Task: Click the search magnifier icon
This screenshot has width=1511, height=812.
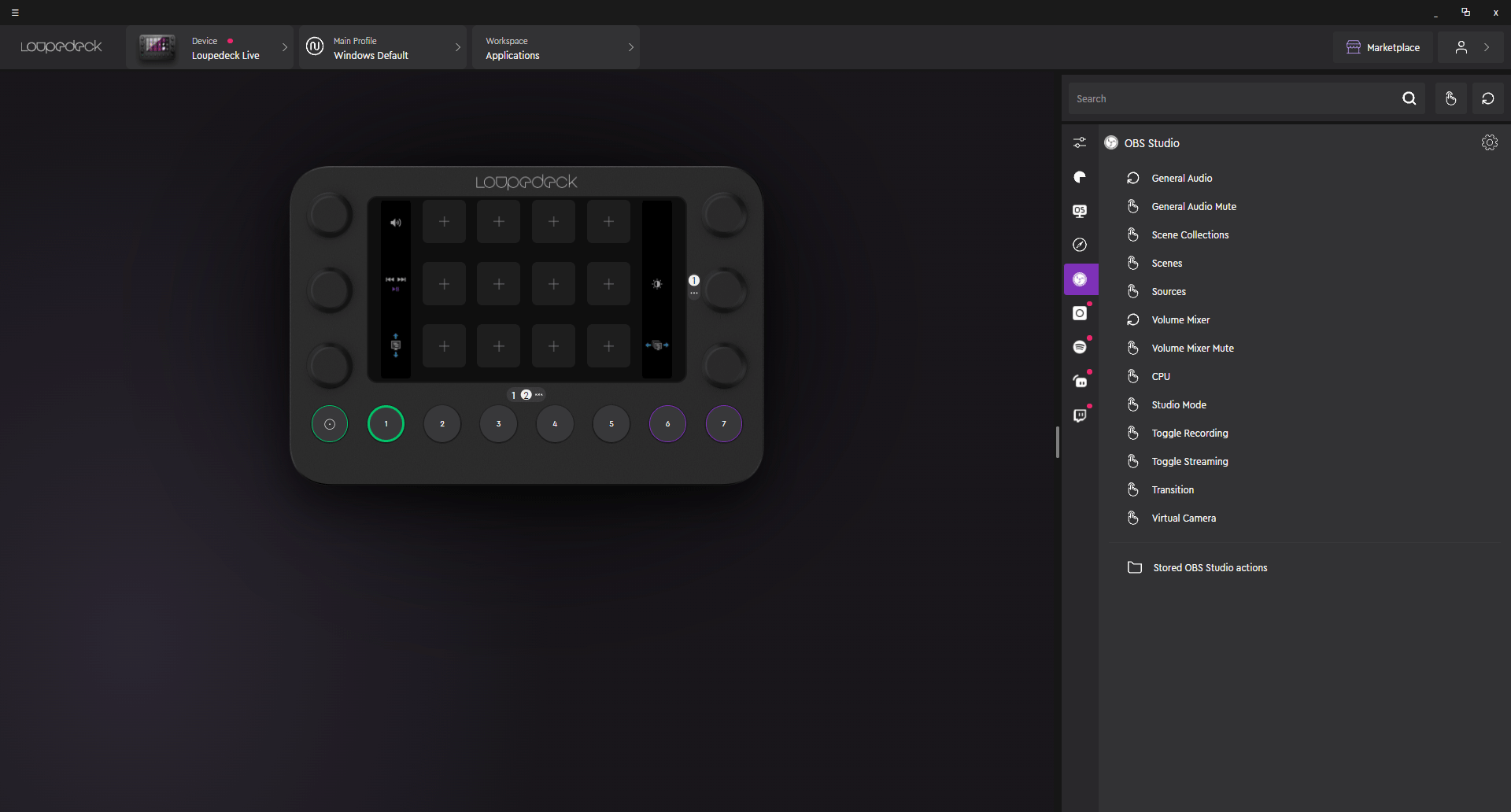Action: click(1409, 98)
